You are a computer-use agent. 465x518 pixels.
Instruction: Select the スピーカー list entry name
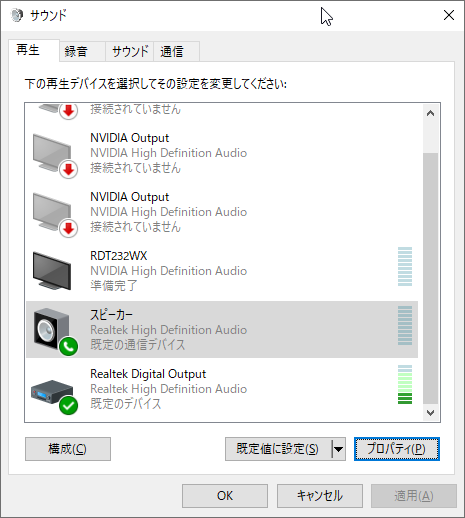[x=112, y=315]
